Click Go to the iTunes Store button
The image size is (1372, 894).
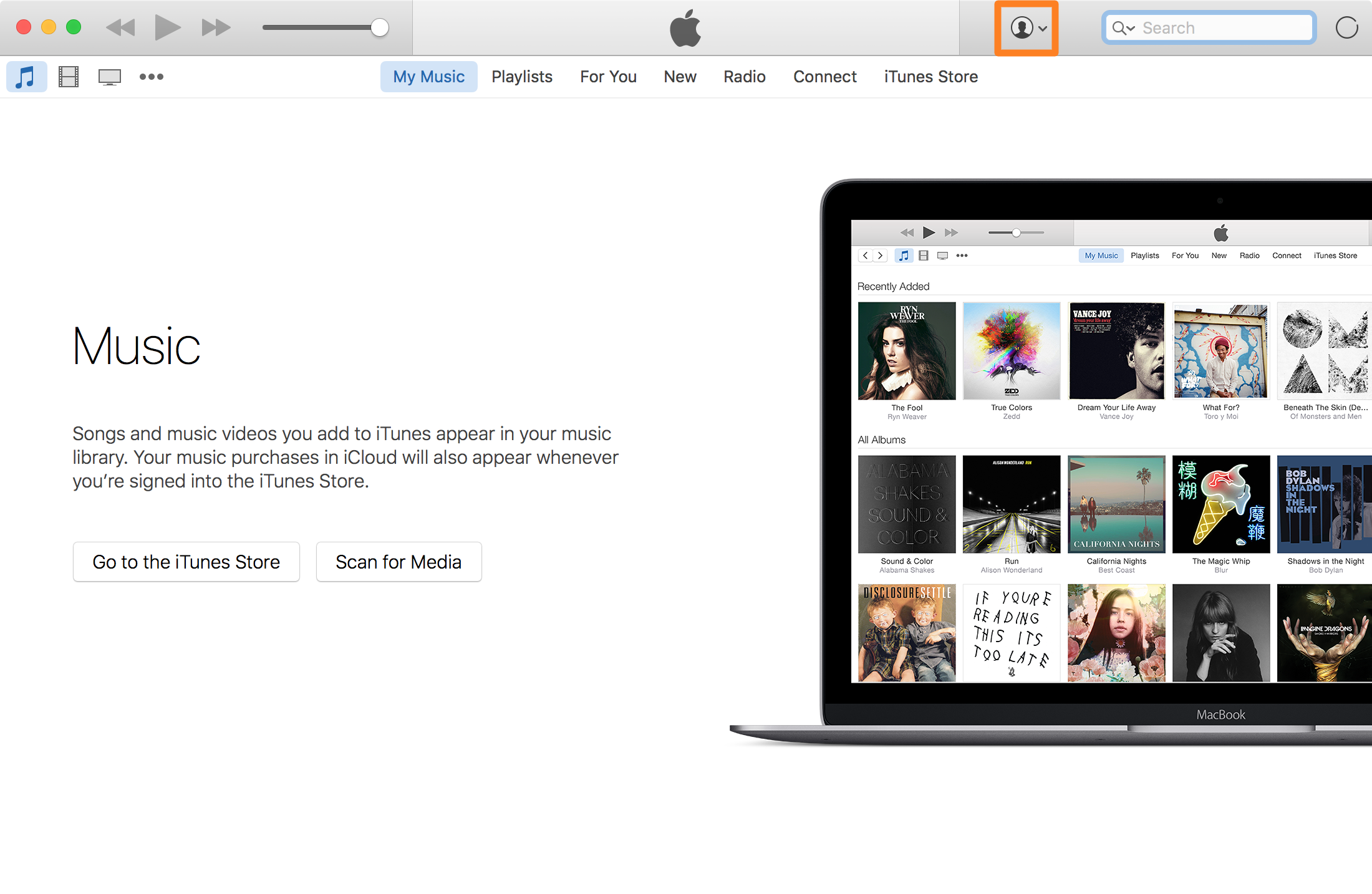[x=186, y=562]
